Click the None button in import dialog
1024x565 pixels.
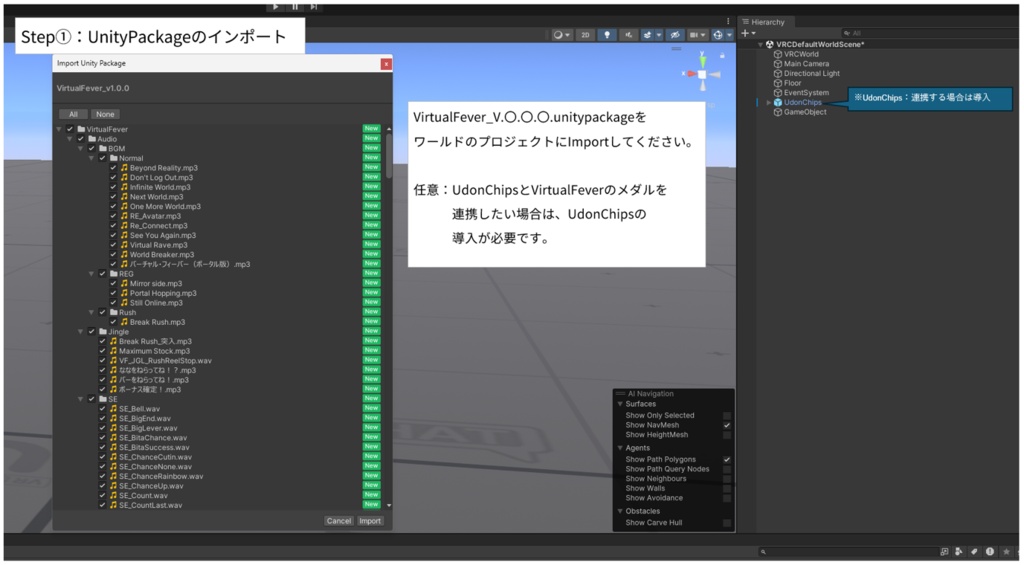[x=105, y=114]
